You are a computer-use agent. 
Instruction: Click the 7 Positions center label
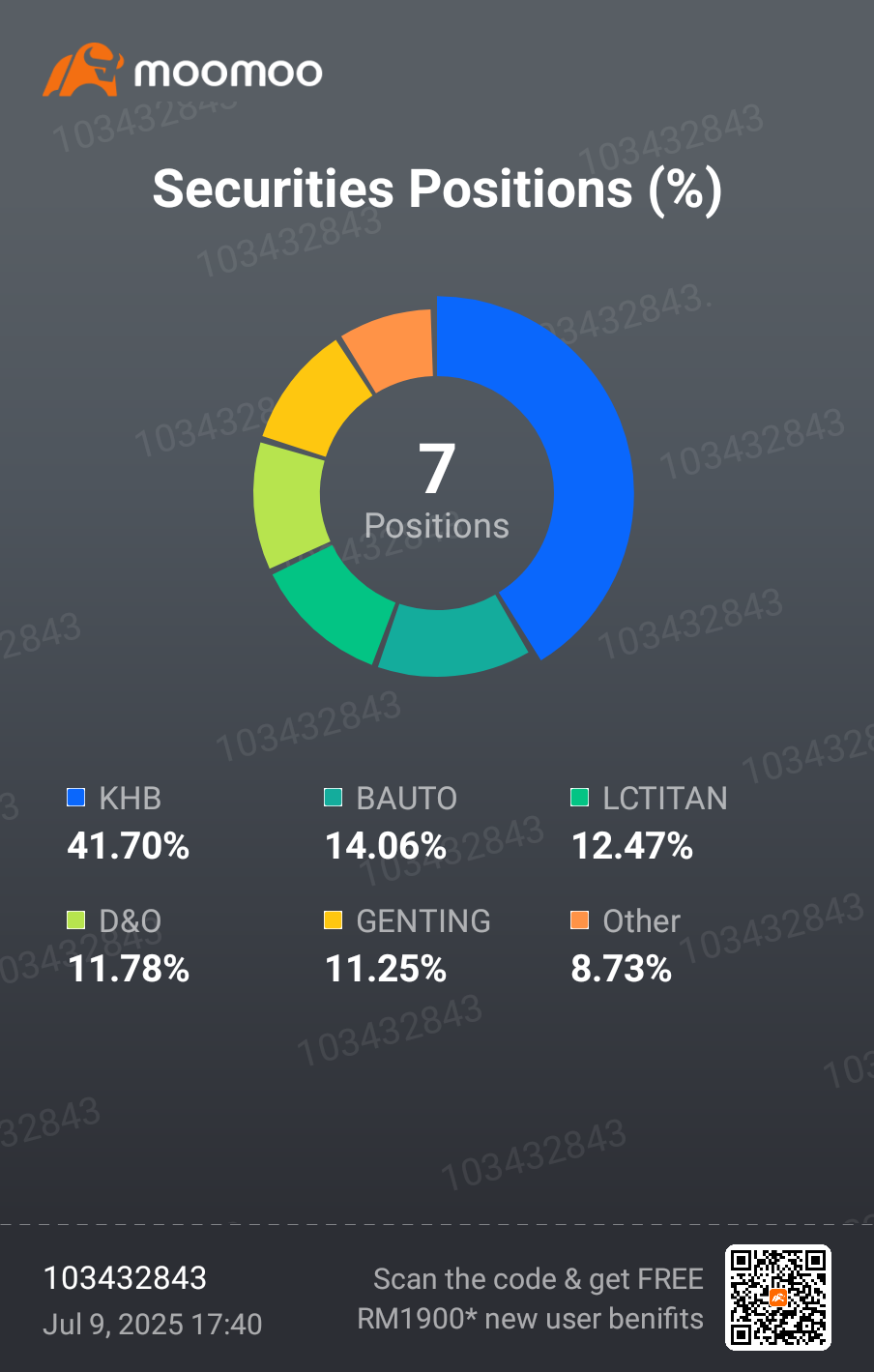pyautogui.click(x=437, y=490)
